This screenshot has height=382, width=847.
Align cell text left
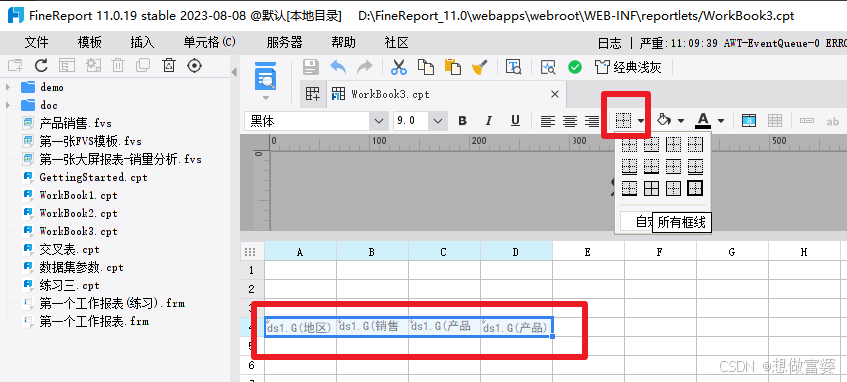pyautogui.click(x=548, y=121)
